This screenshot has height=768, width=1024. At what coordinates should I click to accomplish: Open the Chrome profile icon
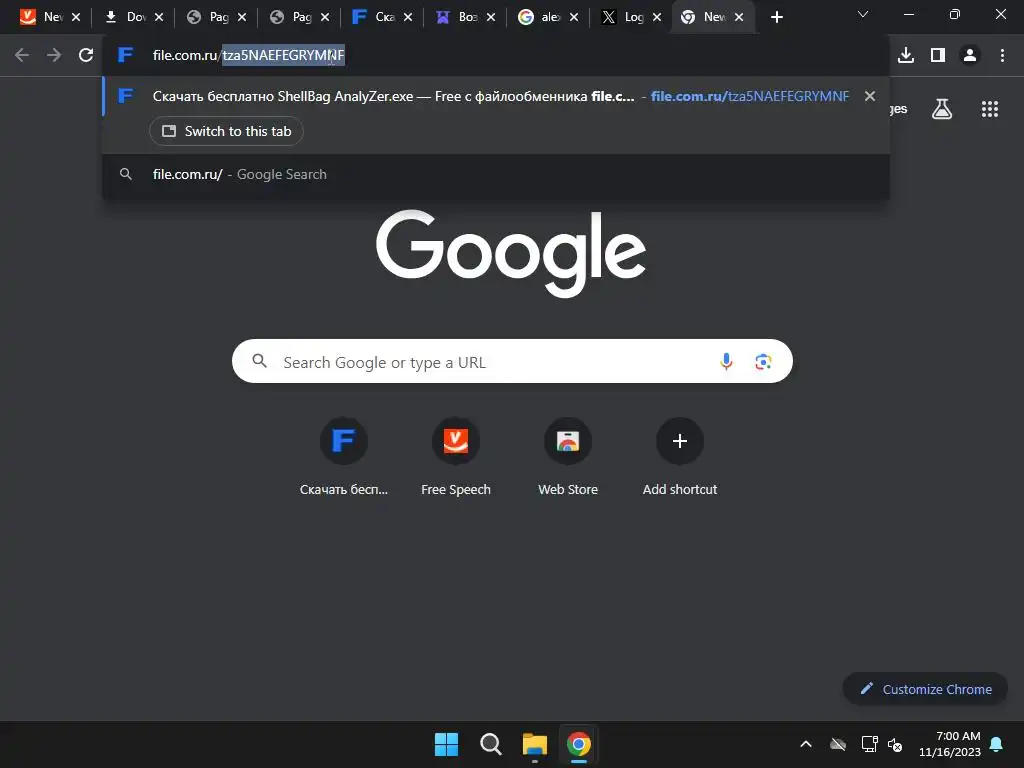(970, 56)
